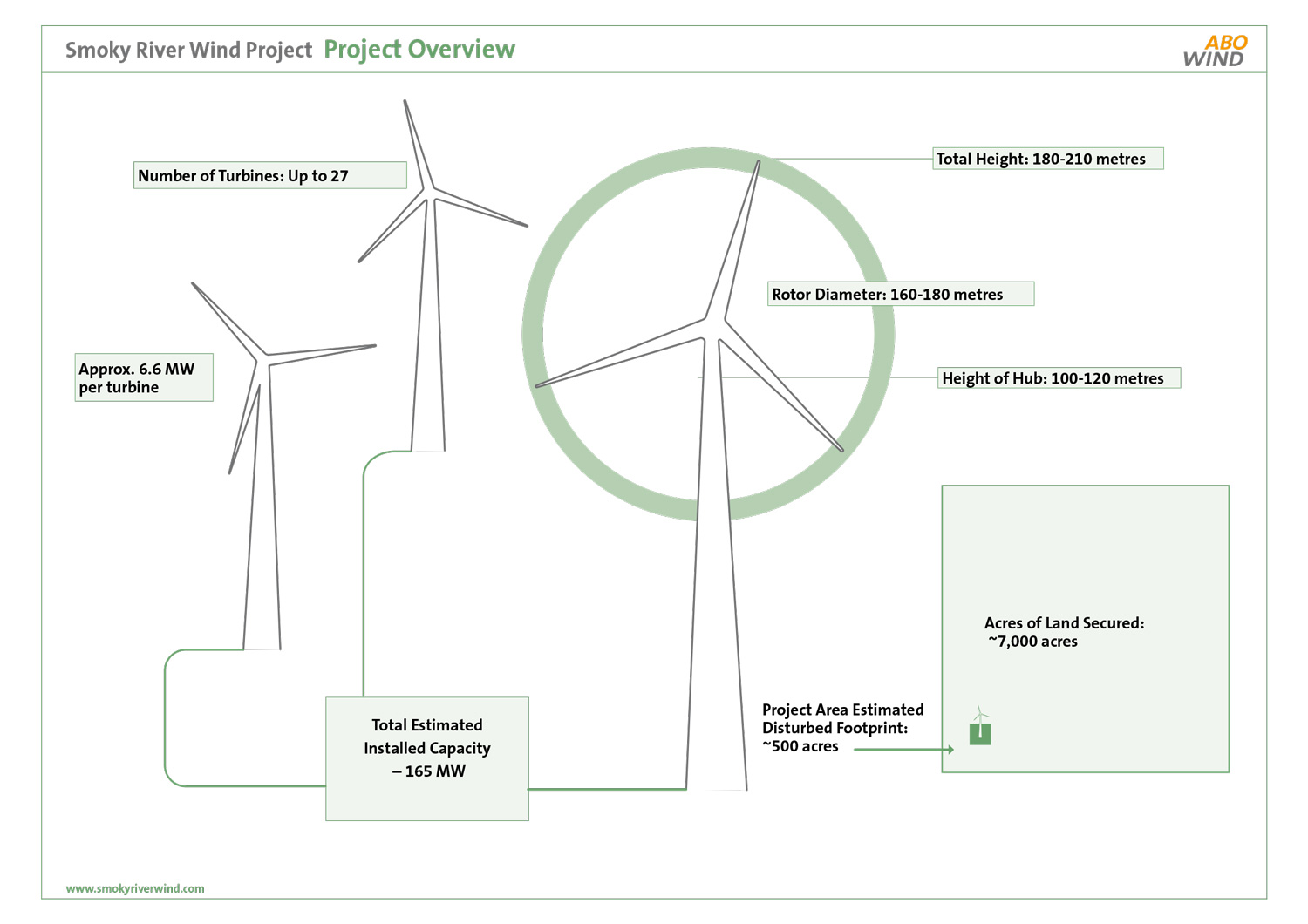Viewport: 1308px width, 924px height.
Task: Click the 'Rotor Diameter: 160-180 metres' label
Action: tap(901, 294)
